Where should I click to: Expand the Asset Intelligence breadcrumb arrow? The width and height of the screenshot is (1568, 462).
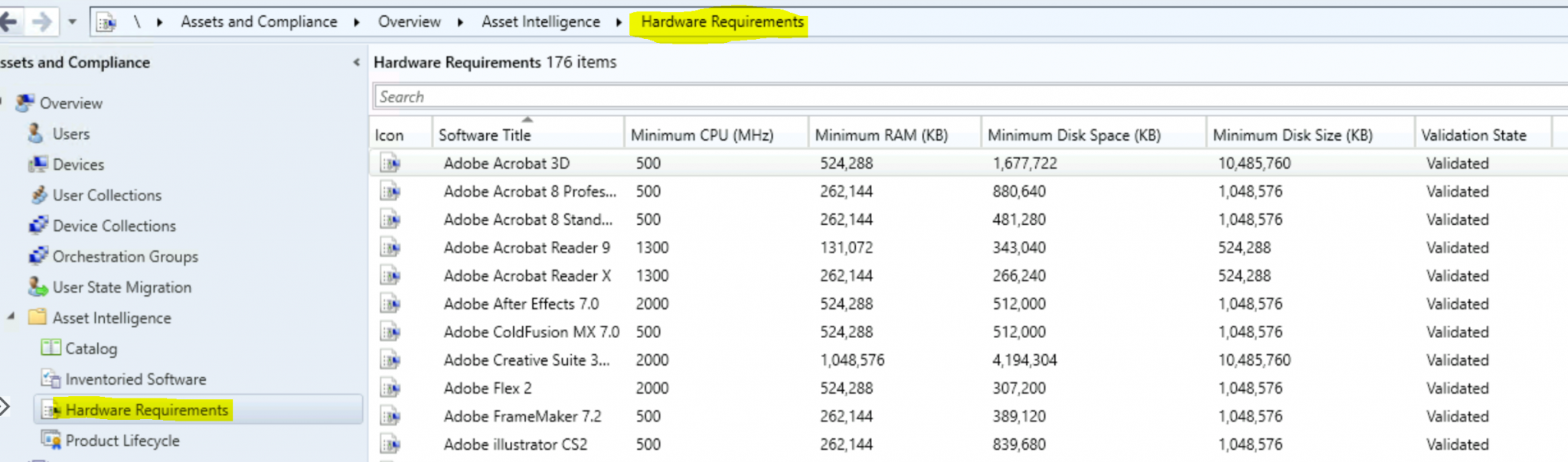tap(619, 22)
